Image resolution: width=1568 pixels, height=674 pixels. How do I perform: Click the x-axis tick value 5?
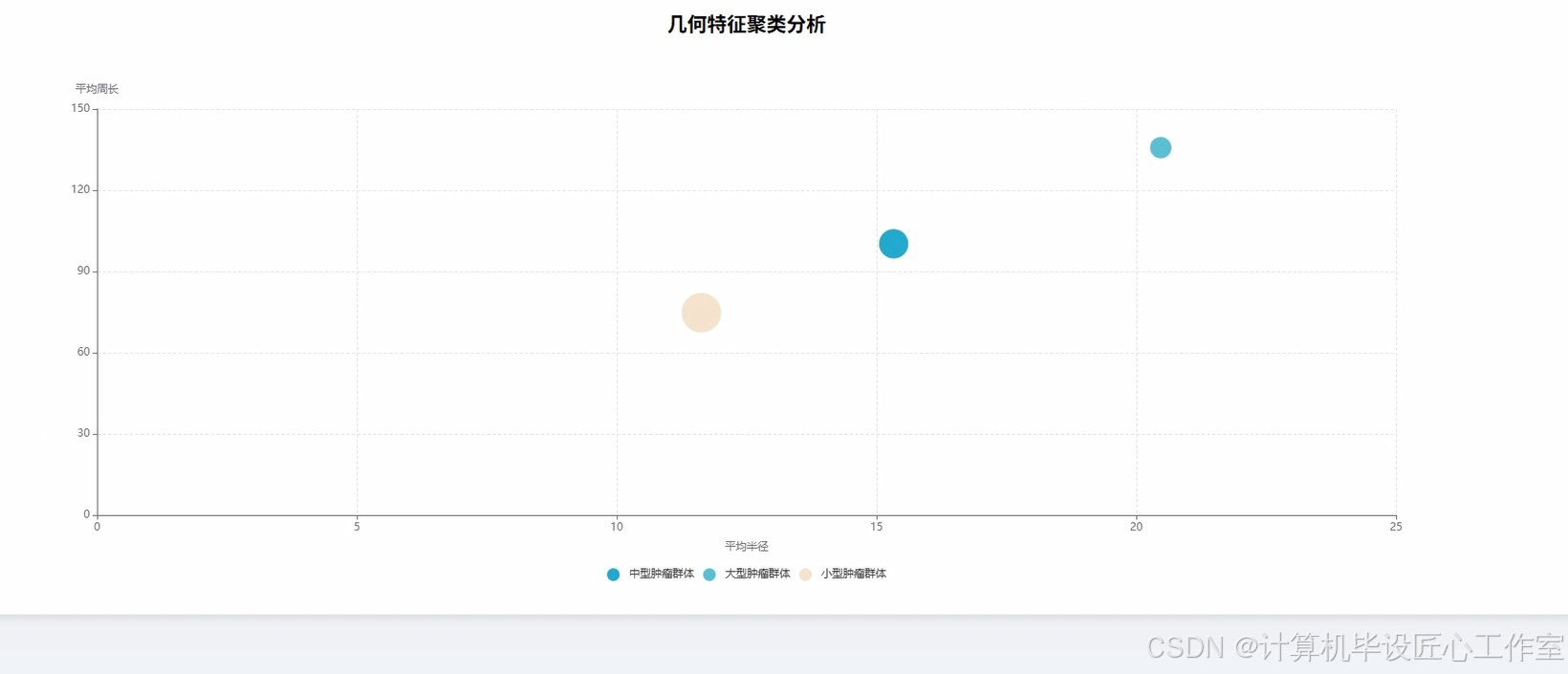point(357,527)
